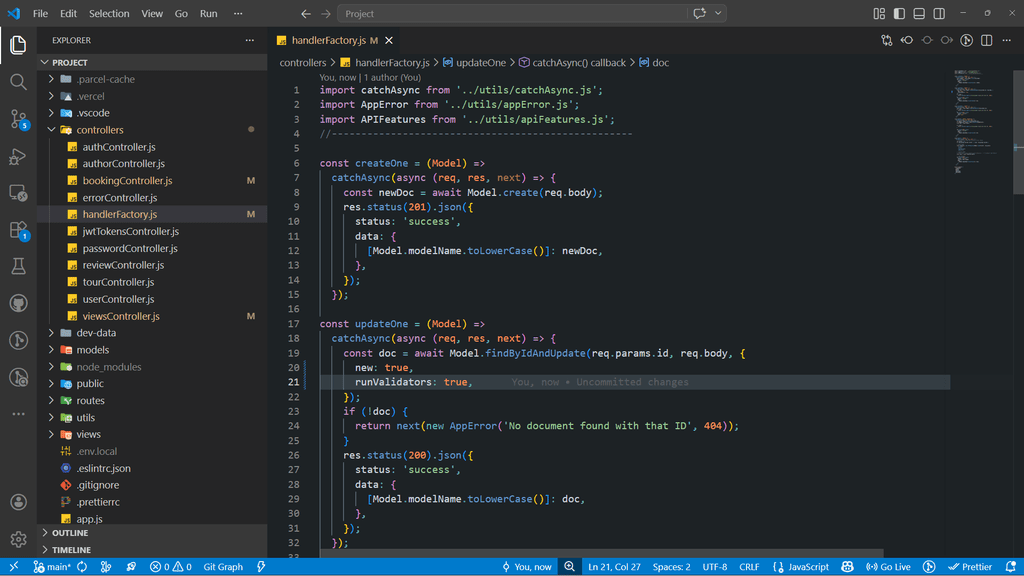
Task: Toggle the primary side bar layout button
Action: (x=899, y=14)
